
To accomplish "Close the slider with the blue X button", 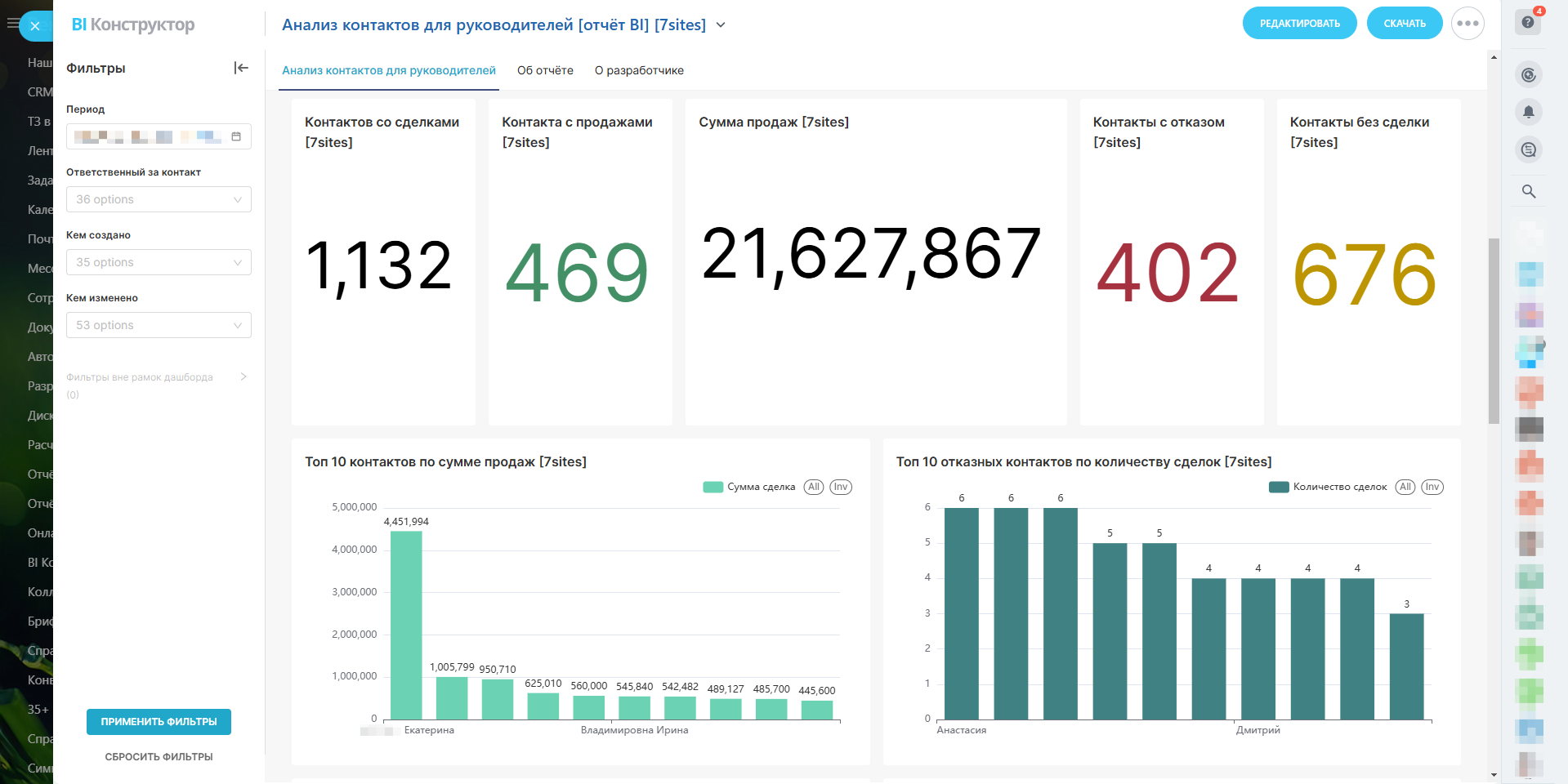I will click(35, 26).
